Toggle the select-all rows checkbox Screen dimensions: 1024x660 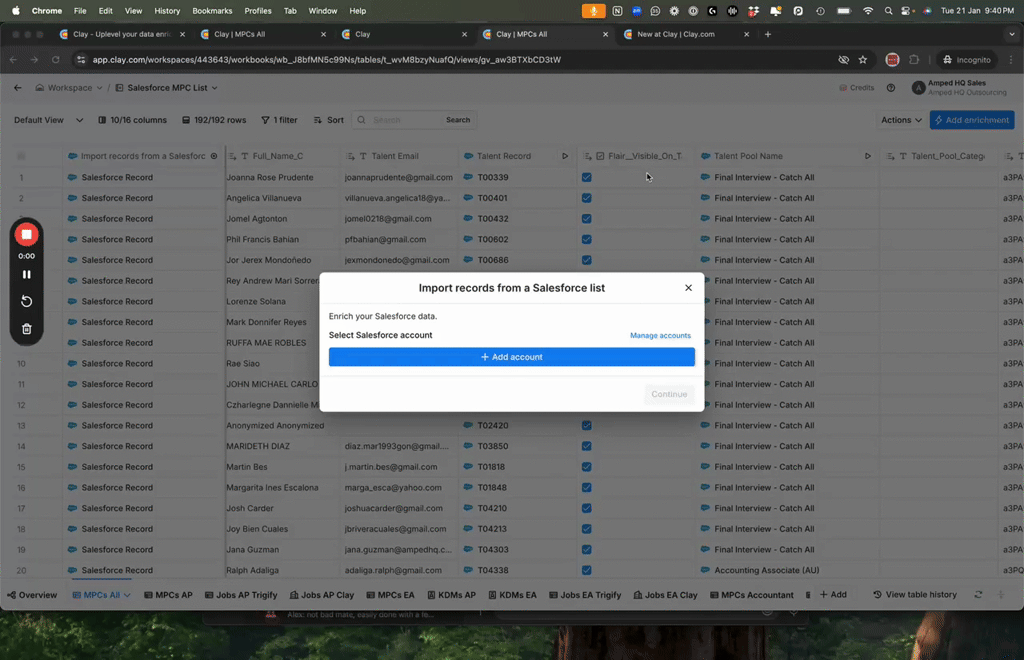(21, 156)
